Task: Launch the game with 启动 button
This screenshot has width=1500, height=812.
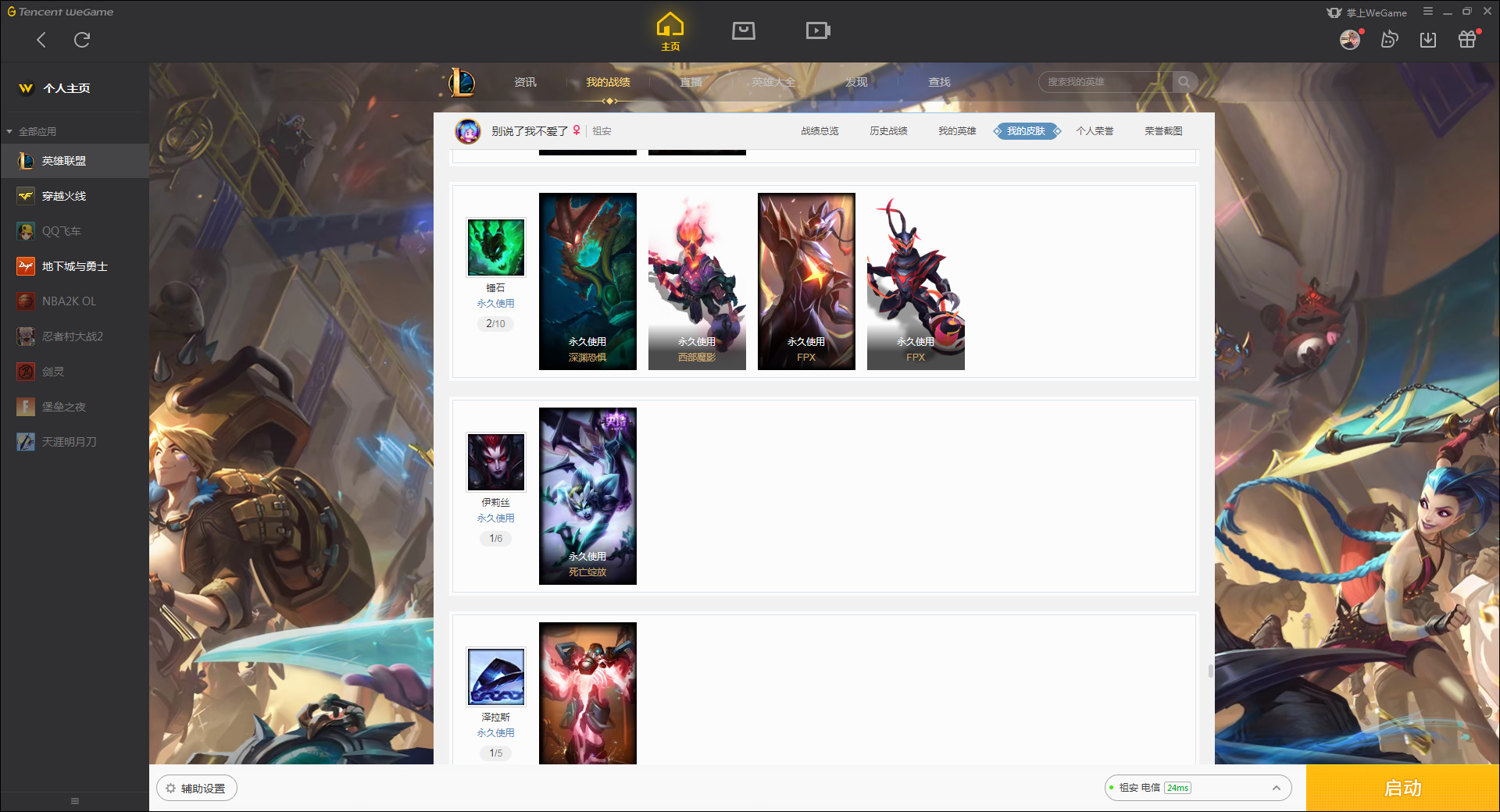Action: pos(1402,789)
